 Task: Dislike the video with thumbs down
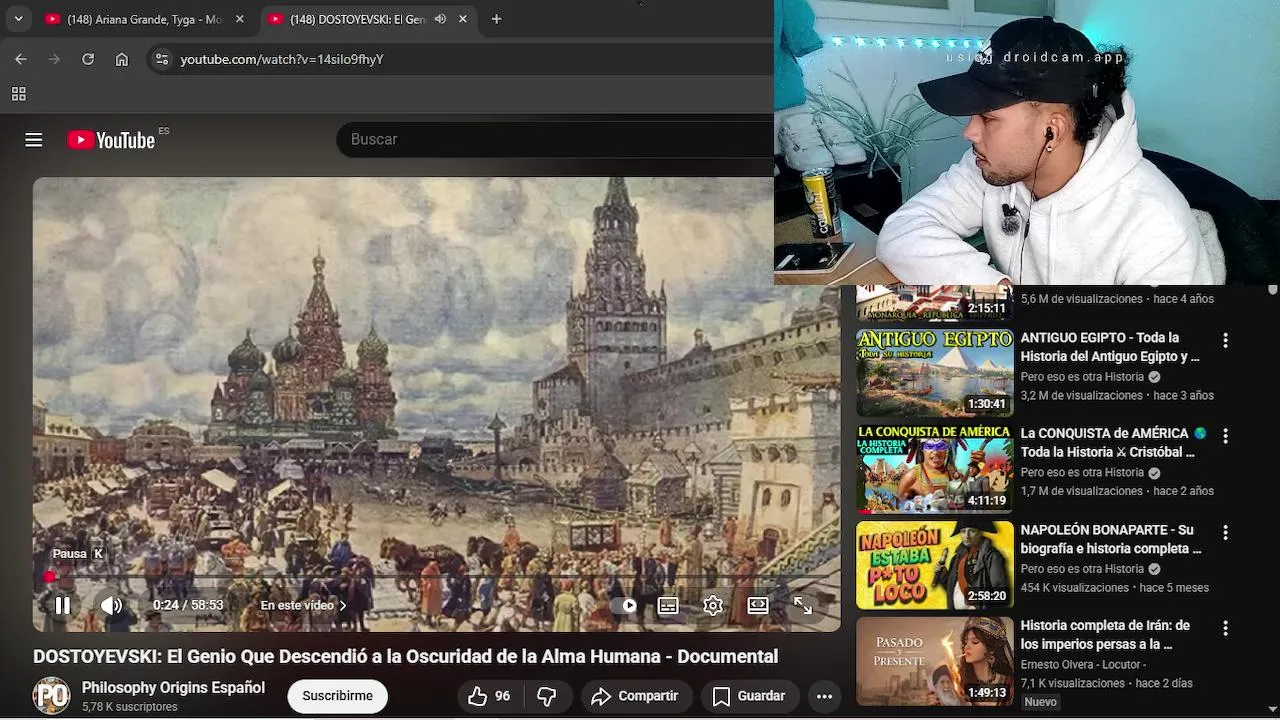[x=546, y=696]
